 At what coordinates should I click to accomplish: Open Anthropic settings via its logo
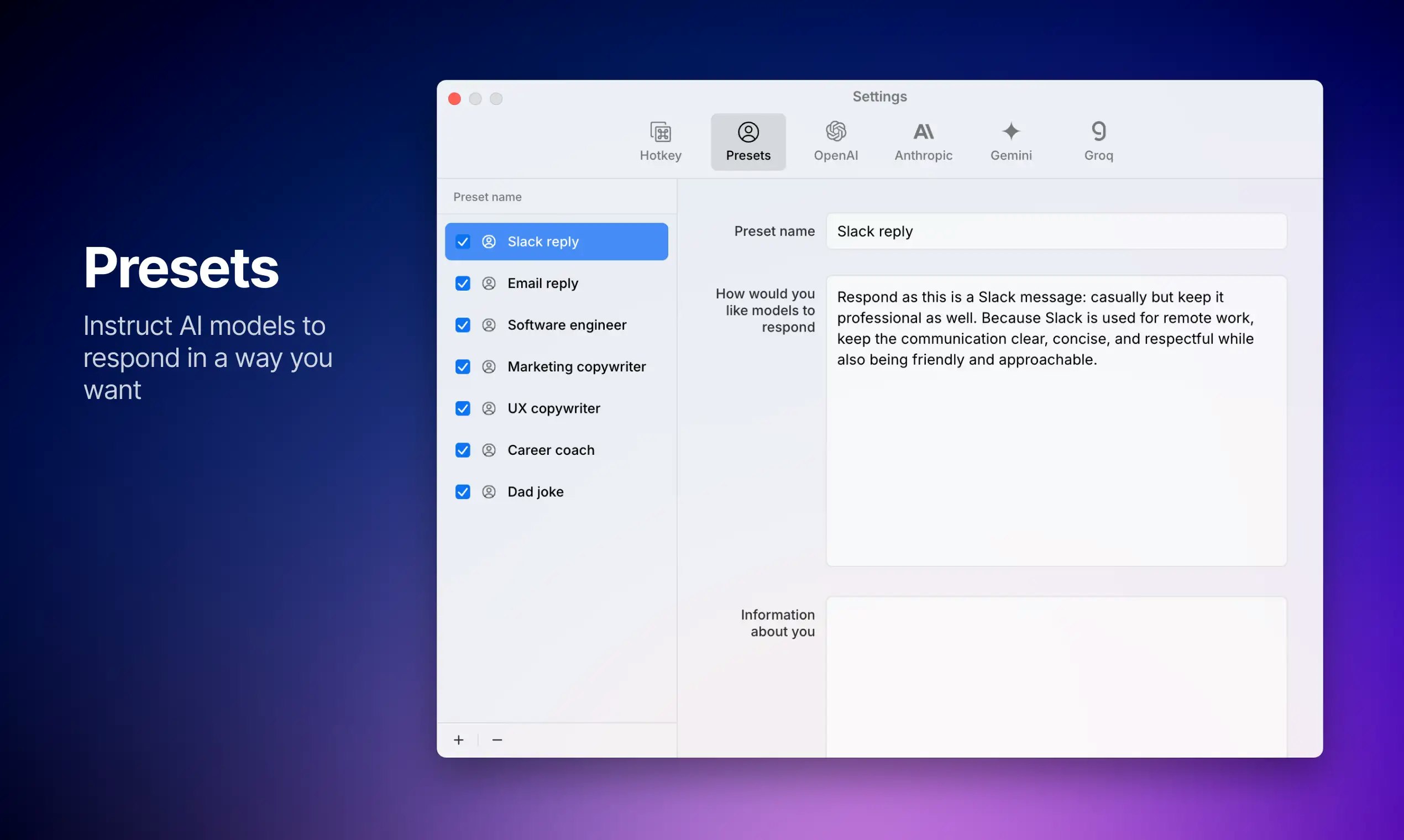click(923, 132)
